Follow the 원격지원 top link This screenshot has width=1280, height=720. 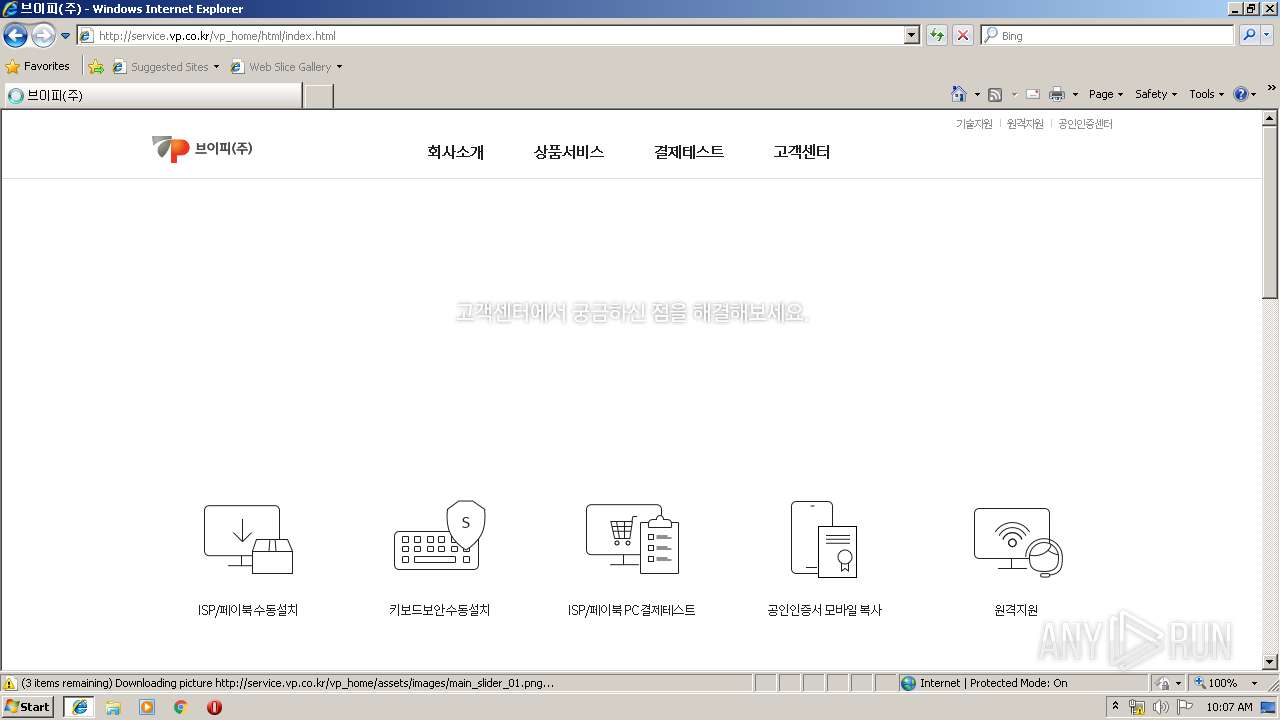(1025, 124)
